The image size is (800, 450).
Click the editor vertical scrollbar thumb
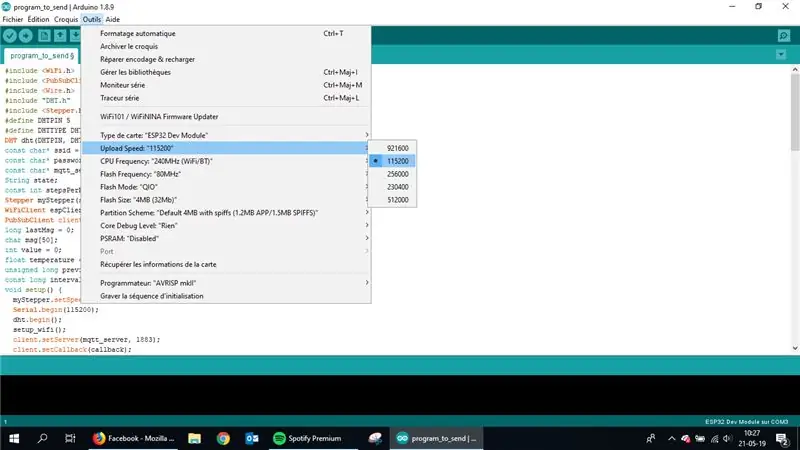(795, 112)
